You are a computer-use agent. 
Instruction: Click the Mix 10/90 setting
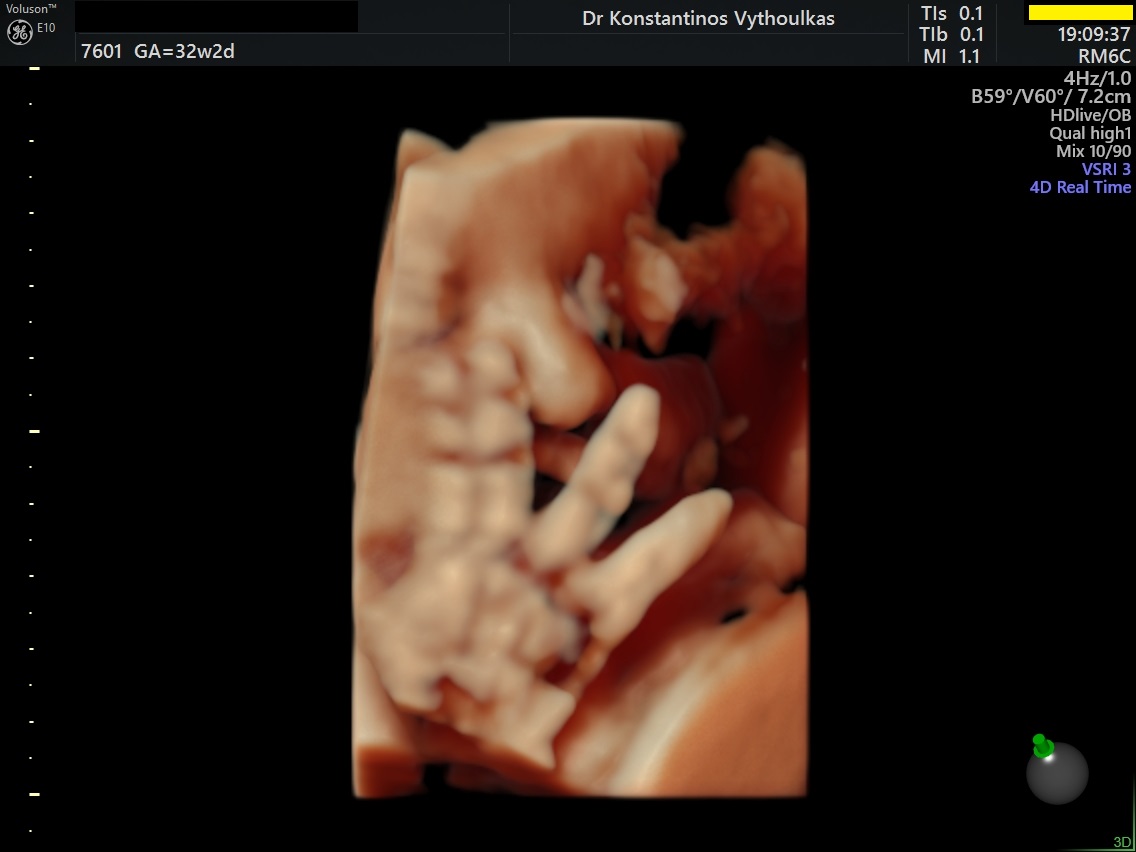coord(1093,151)
